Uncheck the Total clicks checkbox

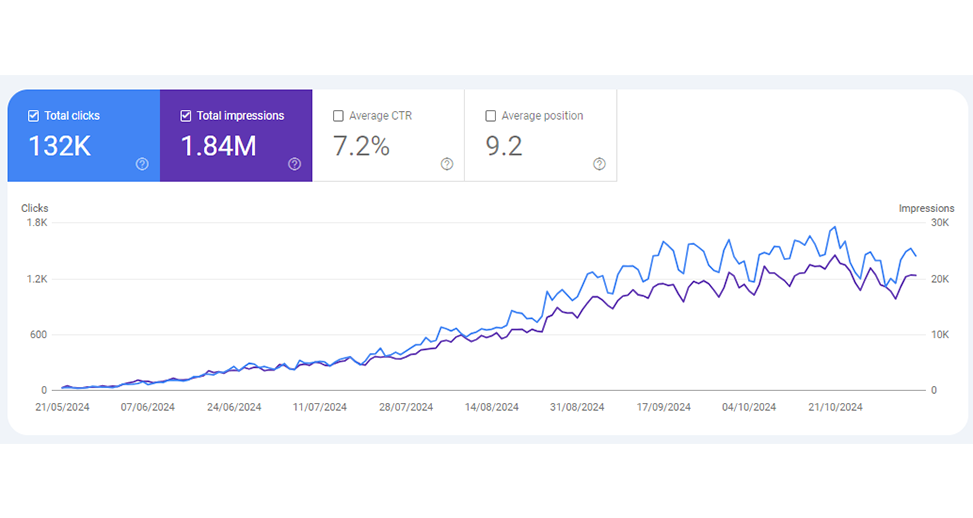pos(33,116)
